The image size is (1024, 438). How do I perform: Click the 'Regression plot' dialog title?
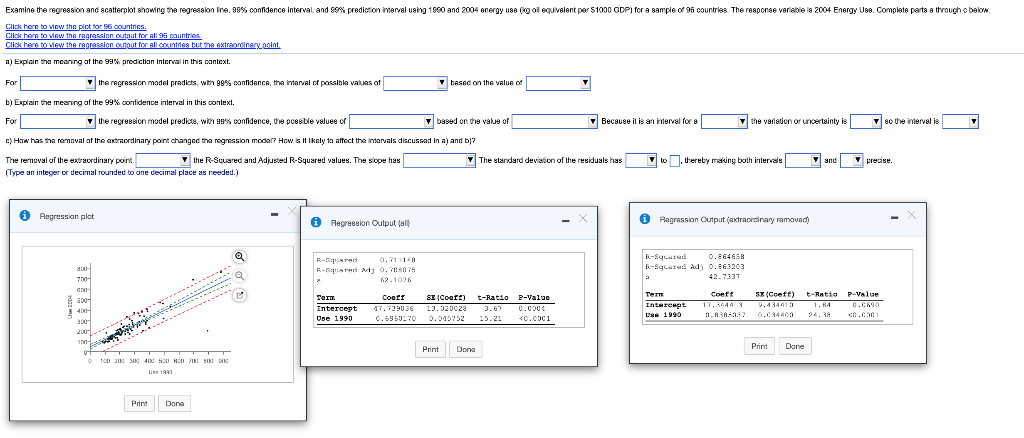pyautogui.click(x=67, y=216)
